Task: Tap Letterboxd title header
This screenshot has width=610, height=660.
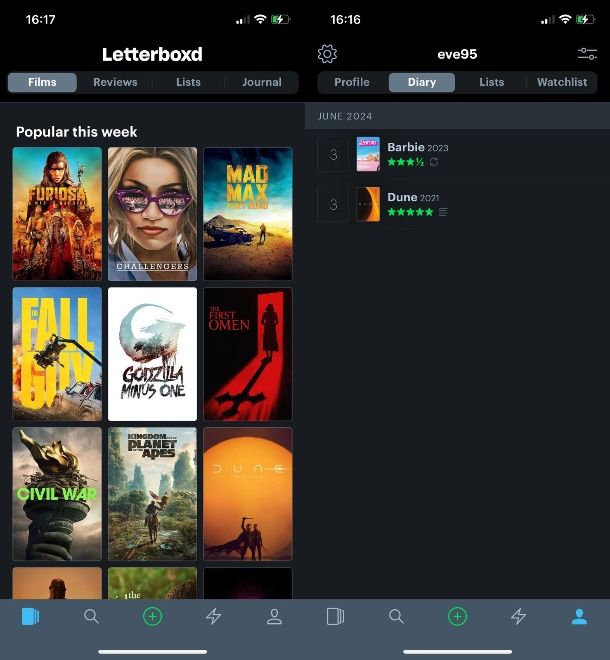Action: pos(152,54)
